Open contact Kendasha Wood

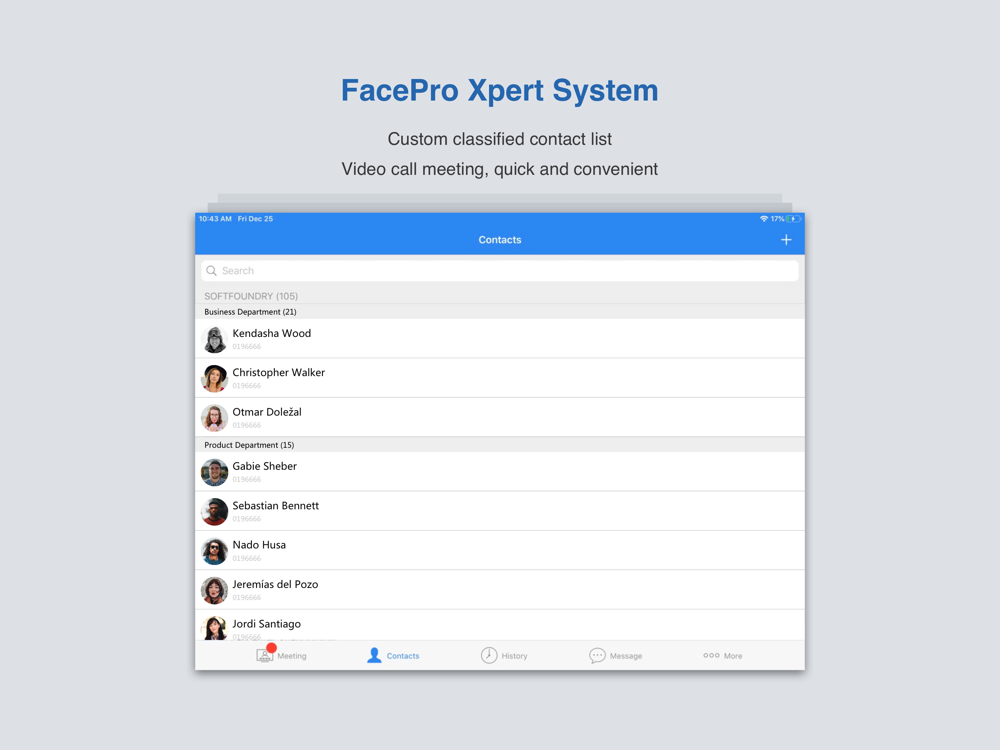(499, 339)
